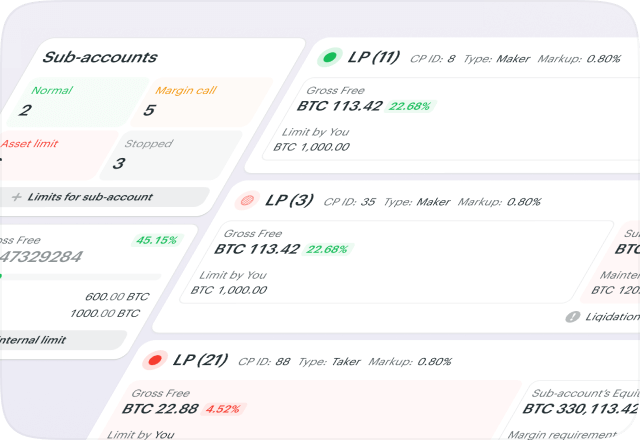Click the red status dot beside LP (21)
640x440 pixels.
(x=154, y=360)
